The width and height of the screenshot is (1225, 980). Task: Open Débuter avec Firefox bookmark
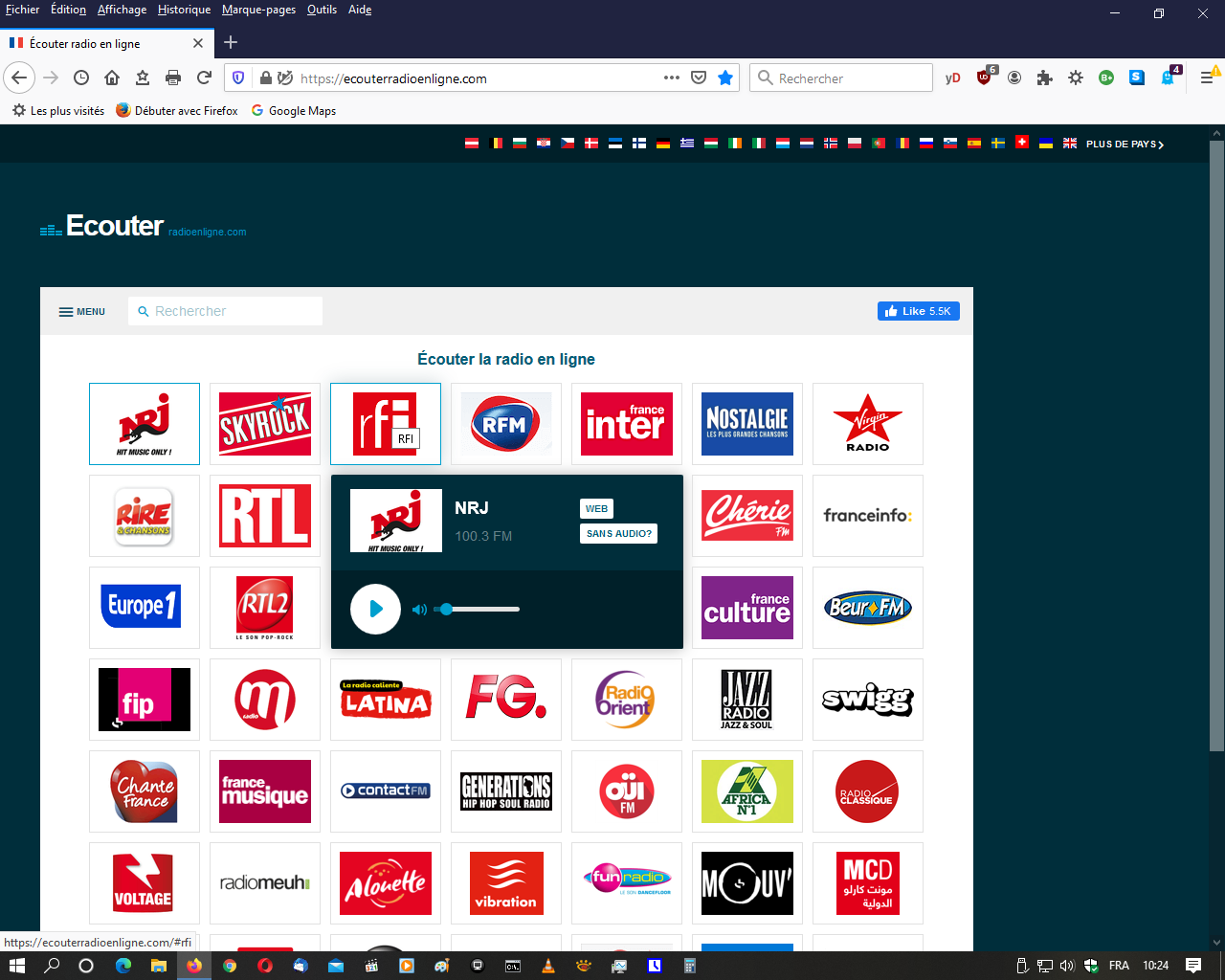pos(177,111)
